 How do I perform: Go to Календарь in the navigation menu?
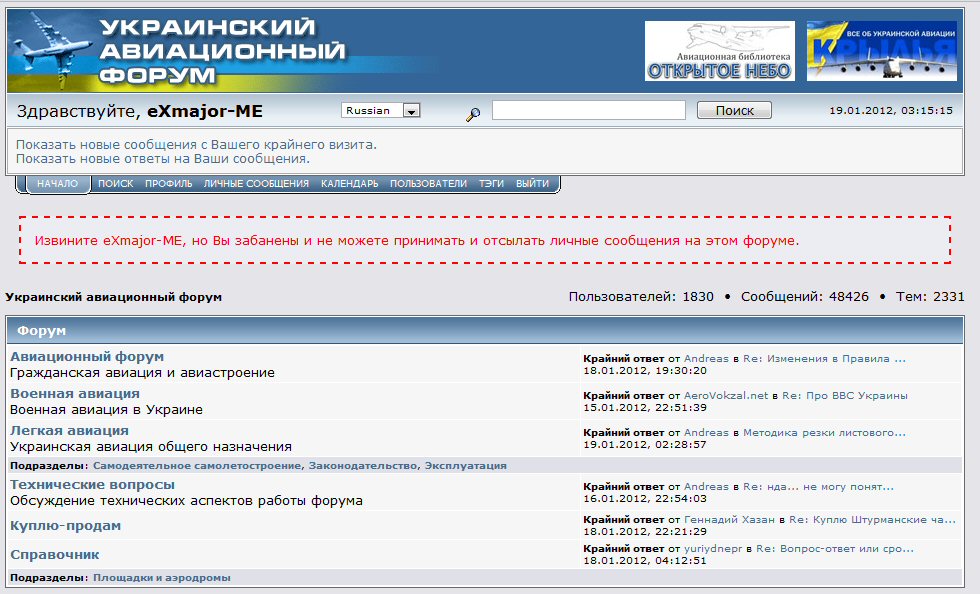point(349,184)
